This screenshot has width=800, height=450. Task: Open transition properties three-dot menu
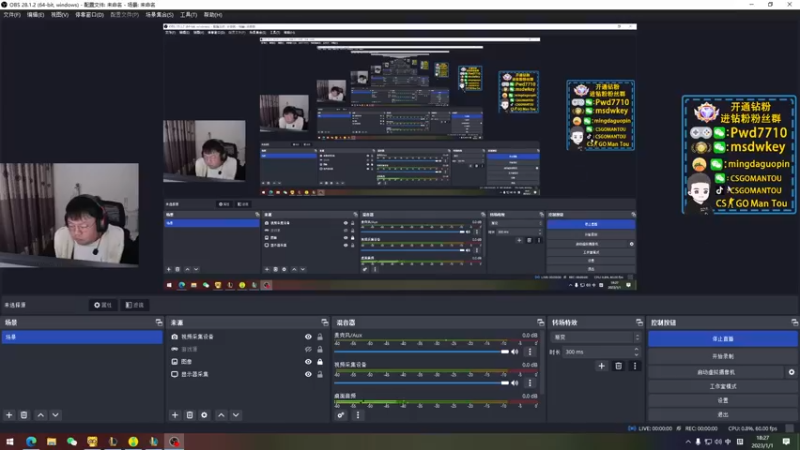[635, 366]
